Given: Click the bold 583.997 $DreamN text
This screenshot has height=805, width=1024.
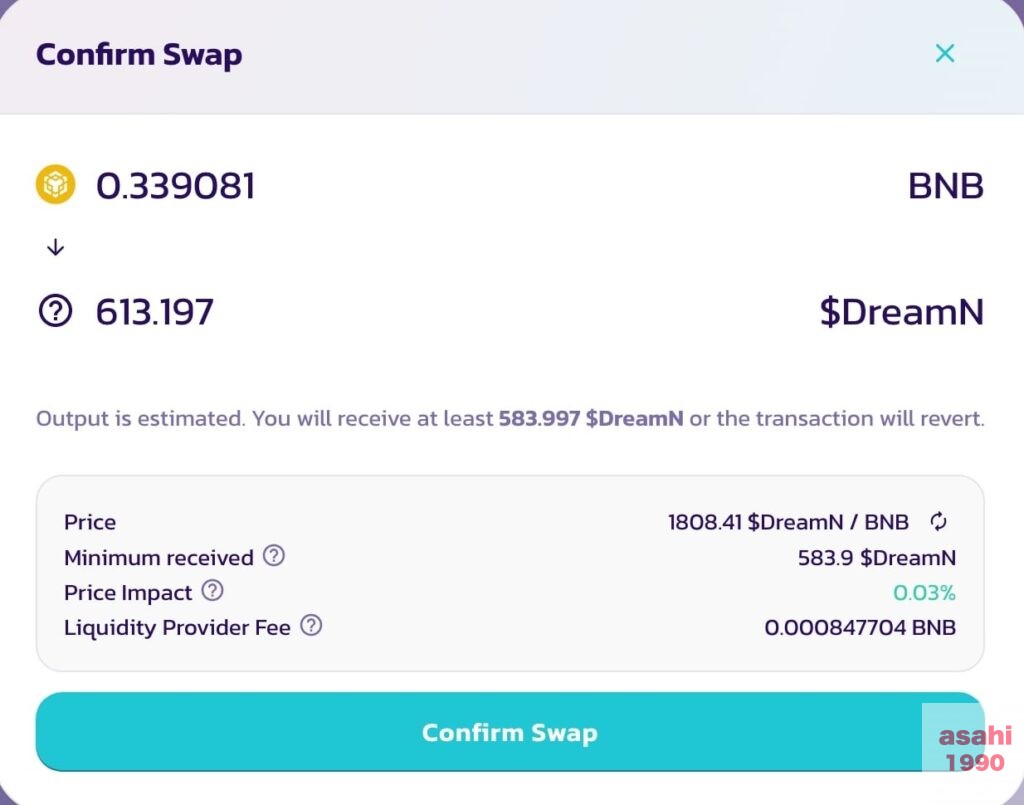Looking at the screenshot, I should [x=591, y=418].
